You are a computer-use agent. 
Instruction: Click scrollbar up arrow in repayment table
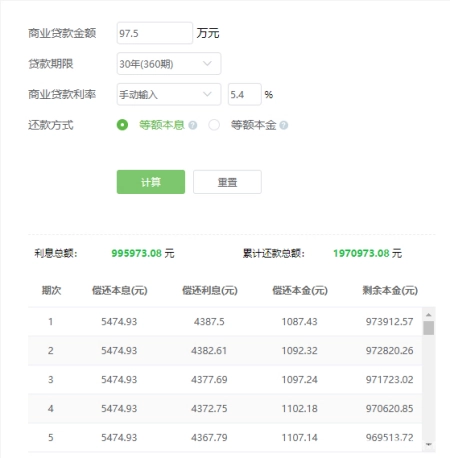click(429, 315)
